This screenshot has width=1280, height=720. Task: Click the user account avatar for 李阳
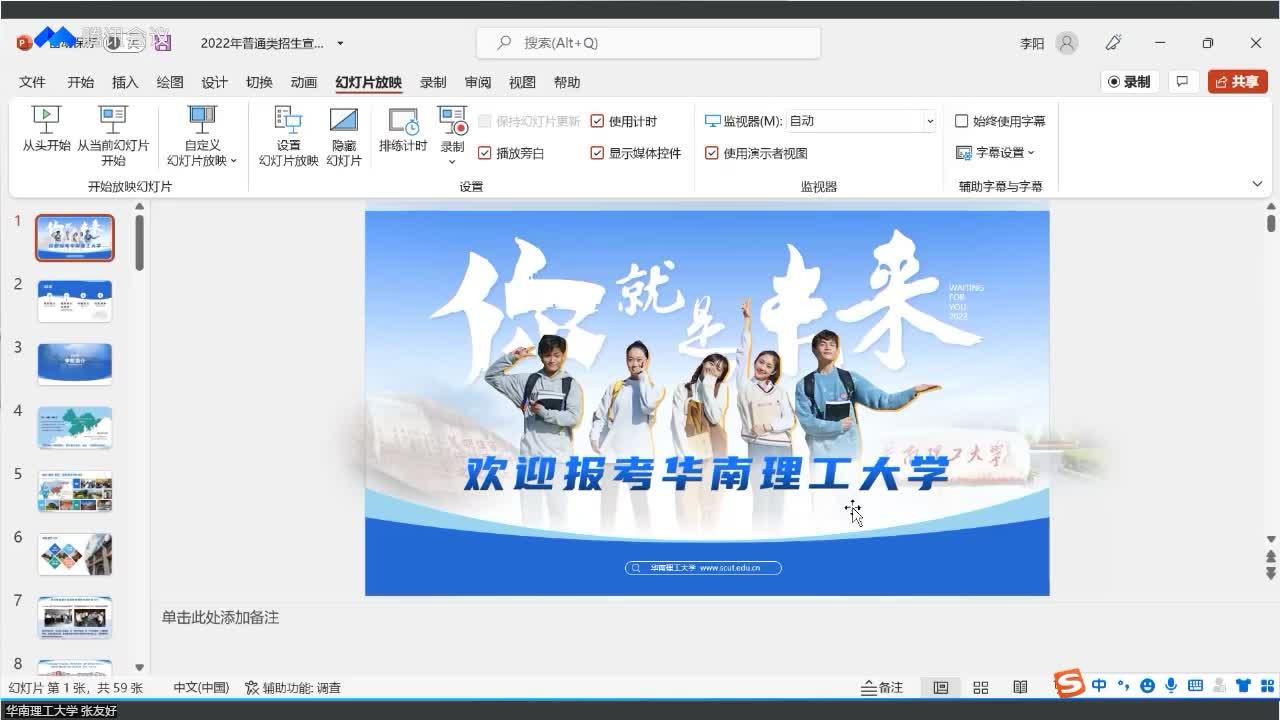(1067, 43)
